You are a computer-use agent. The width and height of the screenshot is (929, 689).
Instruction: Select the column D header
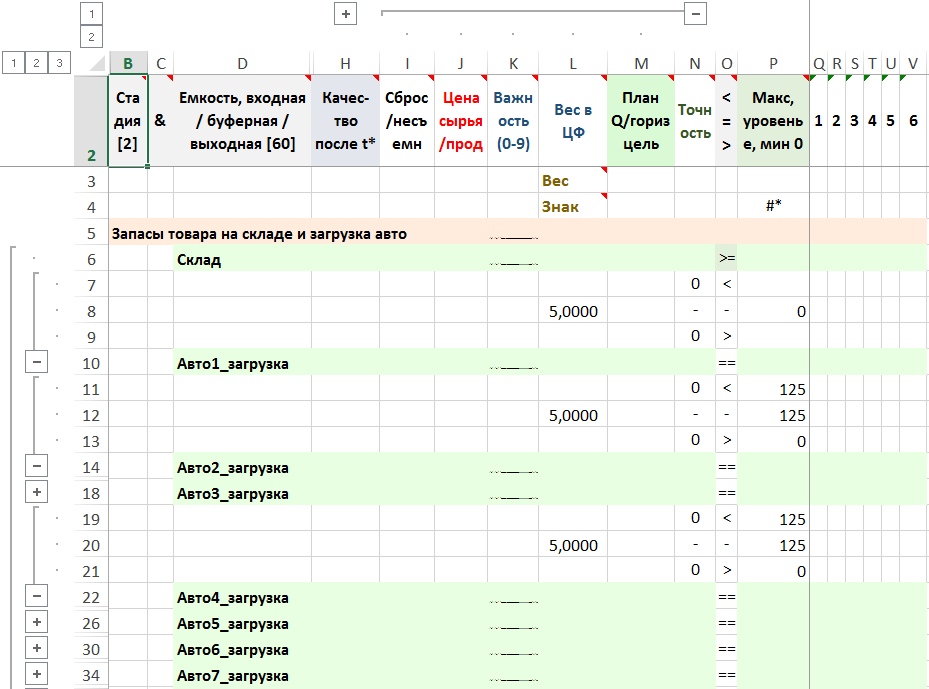[242, 64]
